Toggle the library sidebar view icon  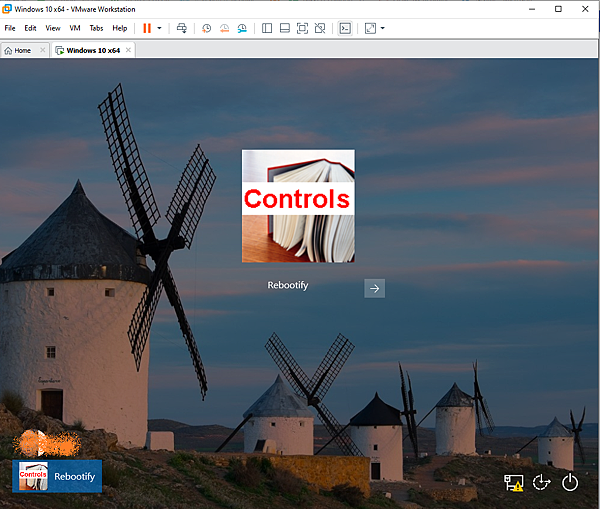point(267,28)
